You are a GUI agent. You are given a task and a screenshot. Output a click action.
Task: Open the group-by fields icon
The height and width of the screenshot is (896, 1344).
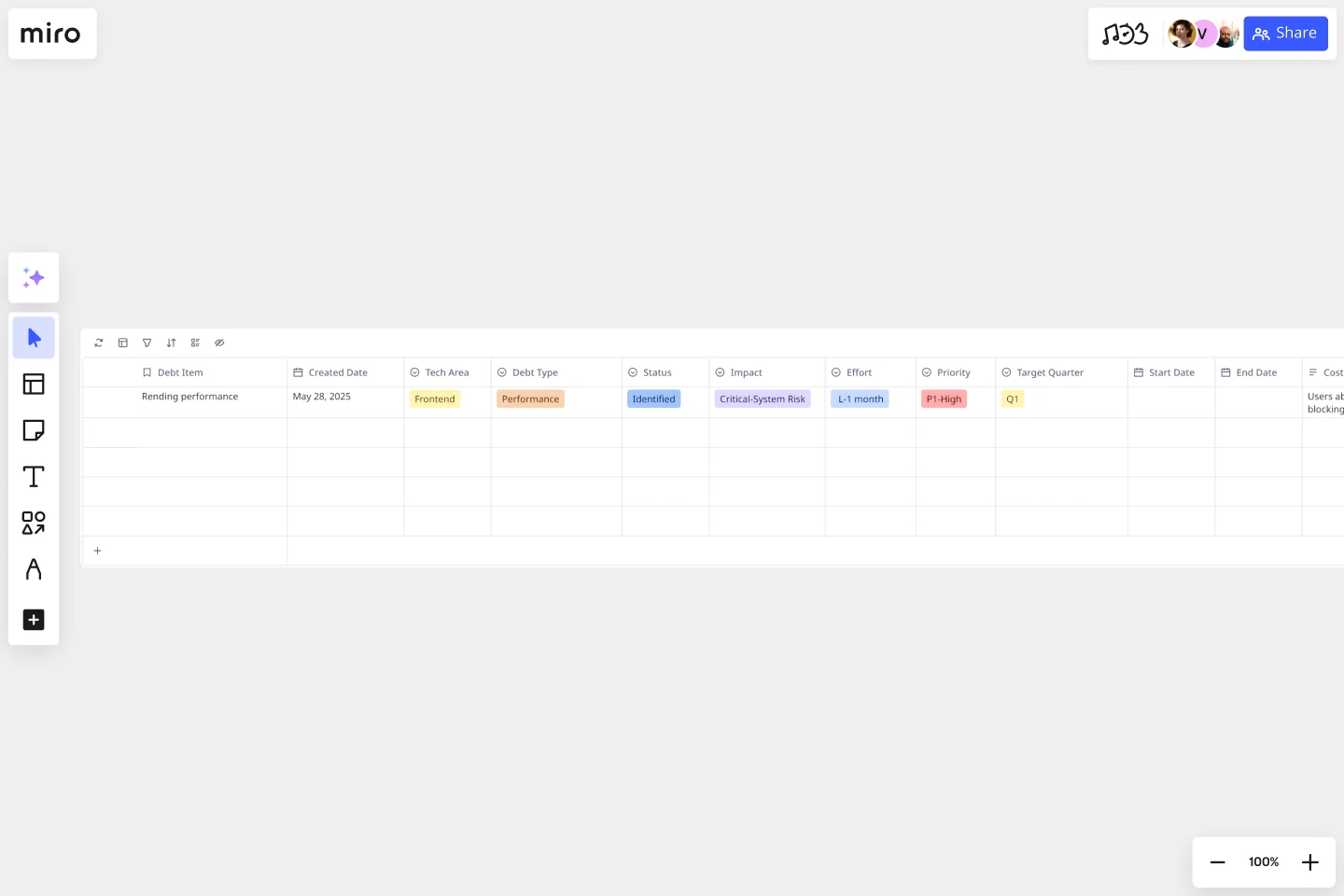coord(195,343)
